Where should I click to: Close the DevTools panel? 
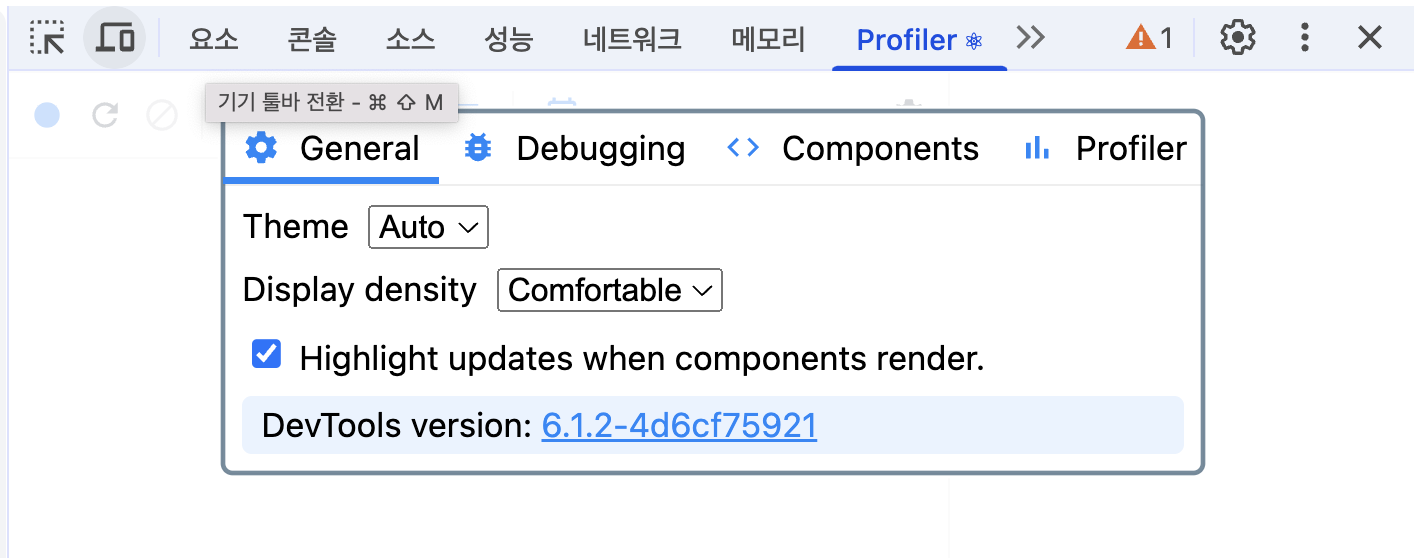coord(1369,38)
